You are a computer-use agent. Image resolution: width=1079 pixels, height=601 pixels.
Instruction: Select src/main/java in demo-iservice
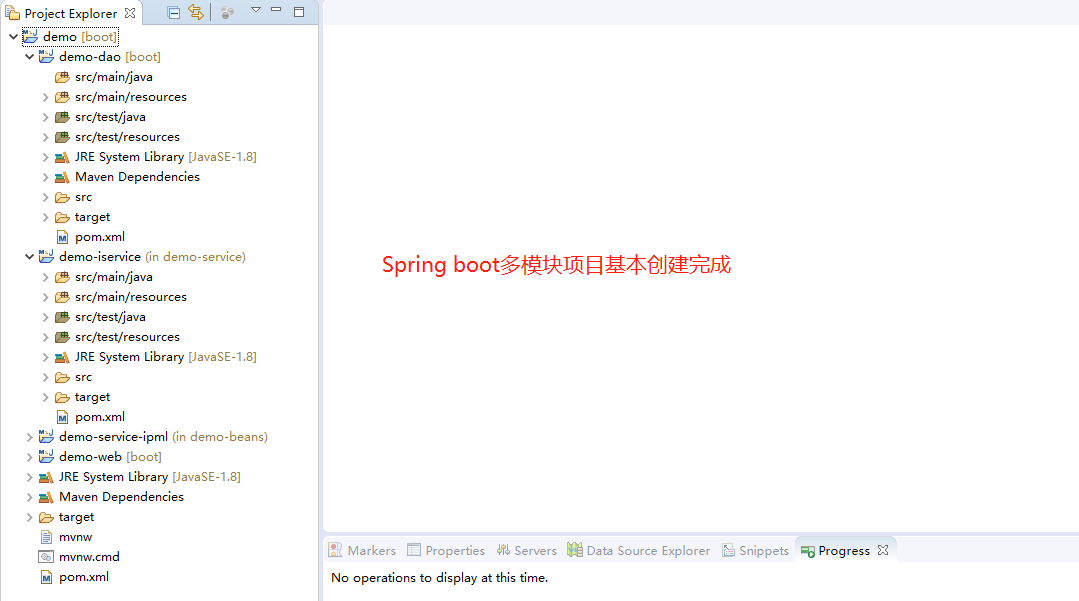click(114, 277)
